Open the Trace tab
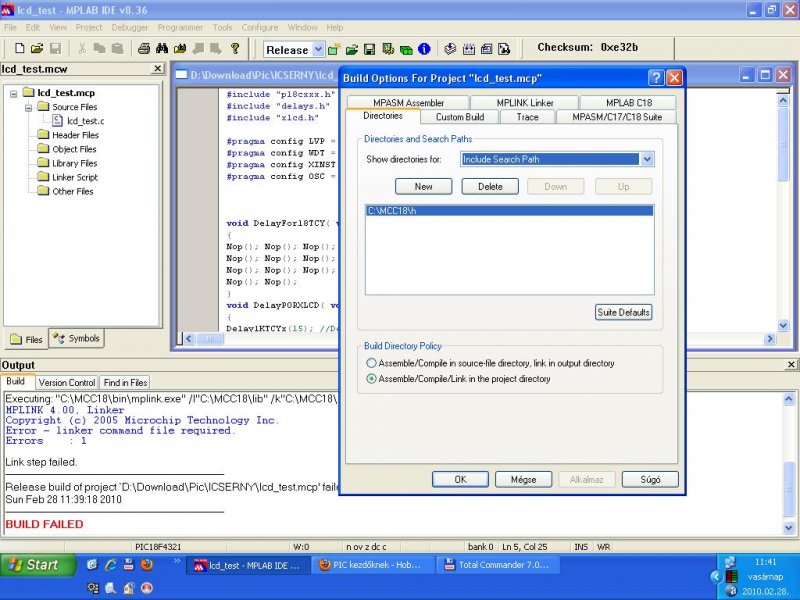 (x=527, y=117)
